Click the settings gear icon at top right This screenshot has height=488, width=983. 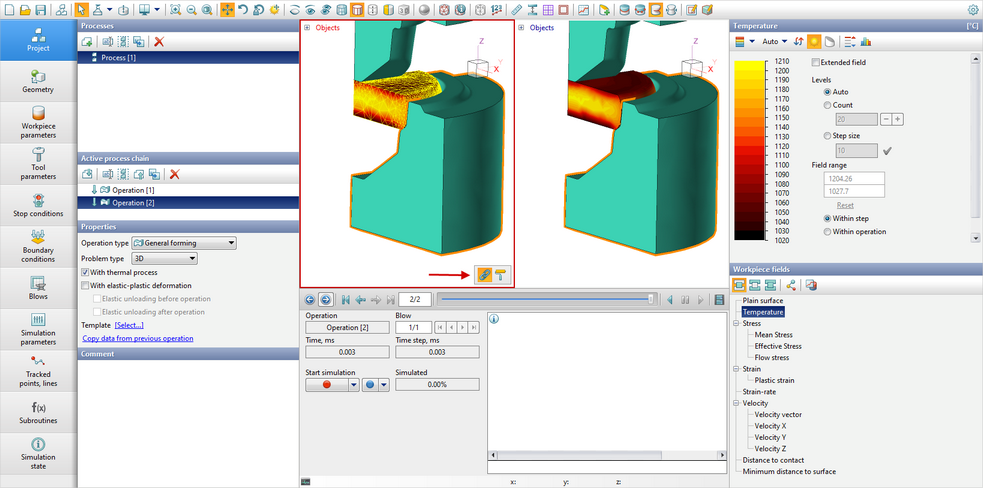point(973,9)
